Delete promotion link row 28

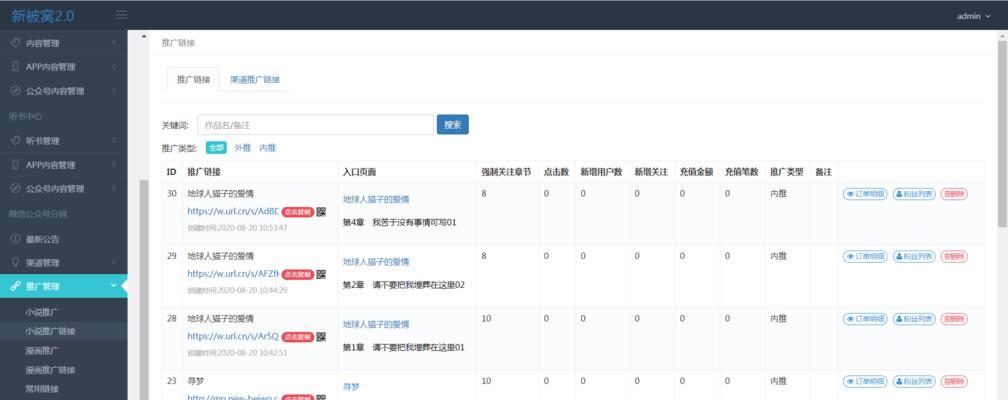tap(954, 318)
